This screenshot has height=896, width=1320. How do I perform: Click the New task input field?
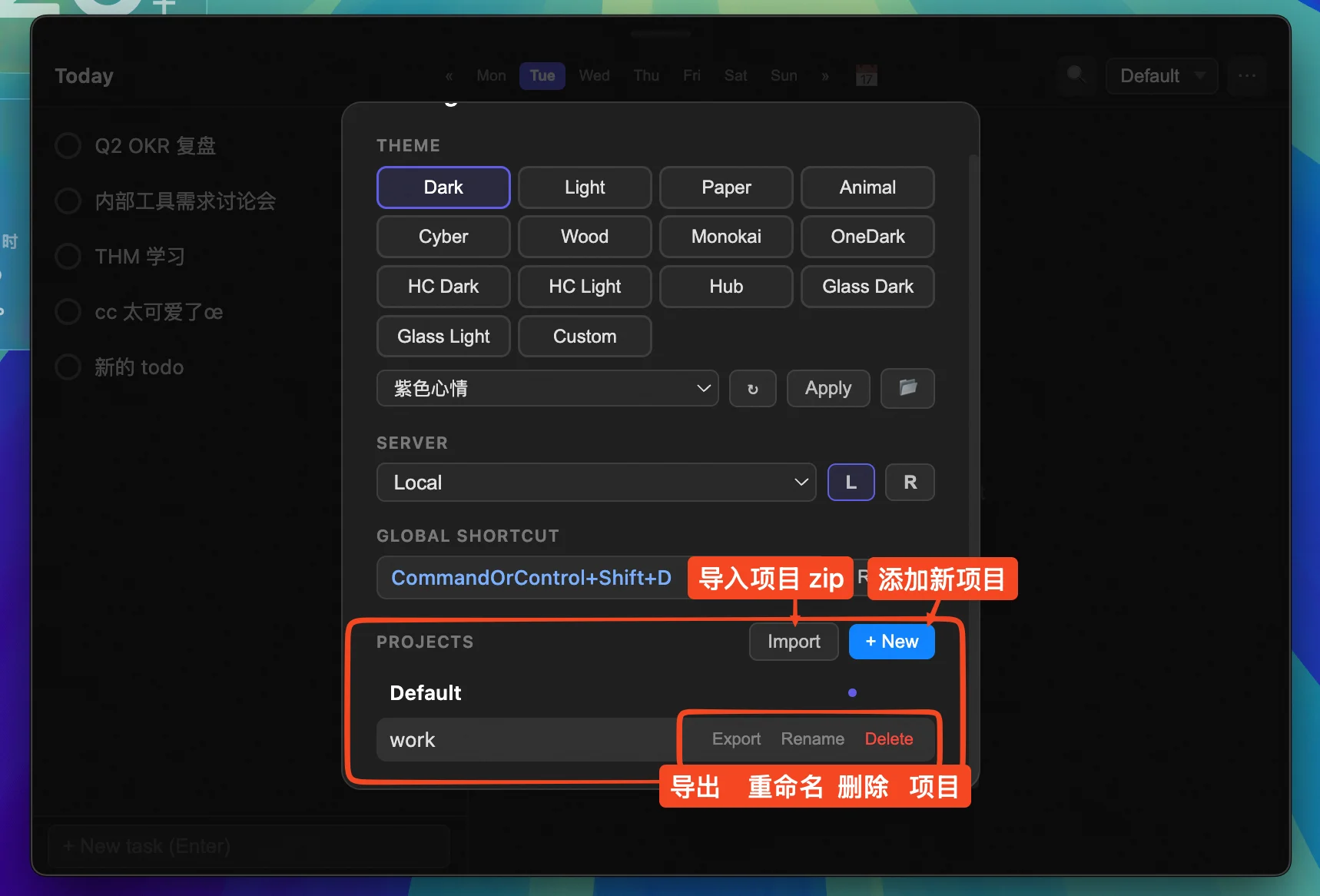point(249,846)
